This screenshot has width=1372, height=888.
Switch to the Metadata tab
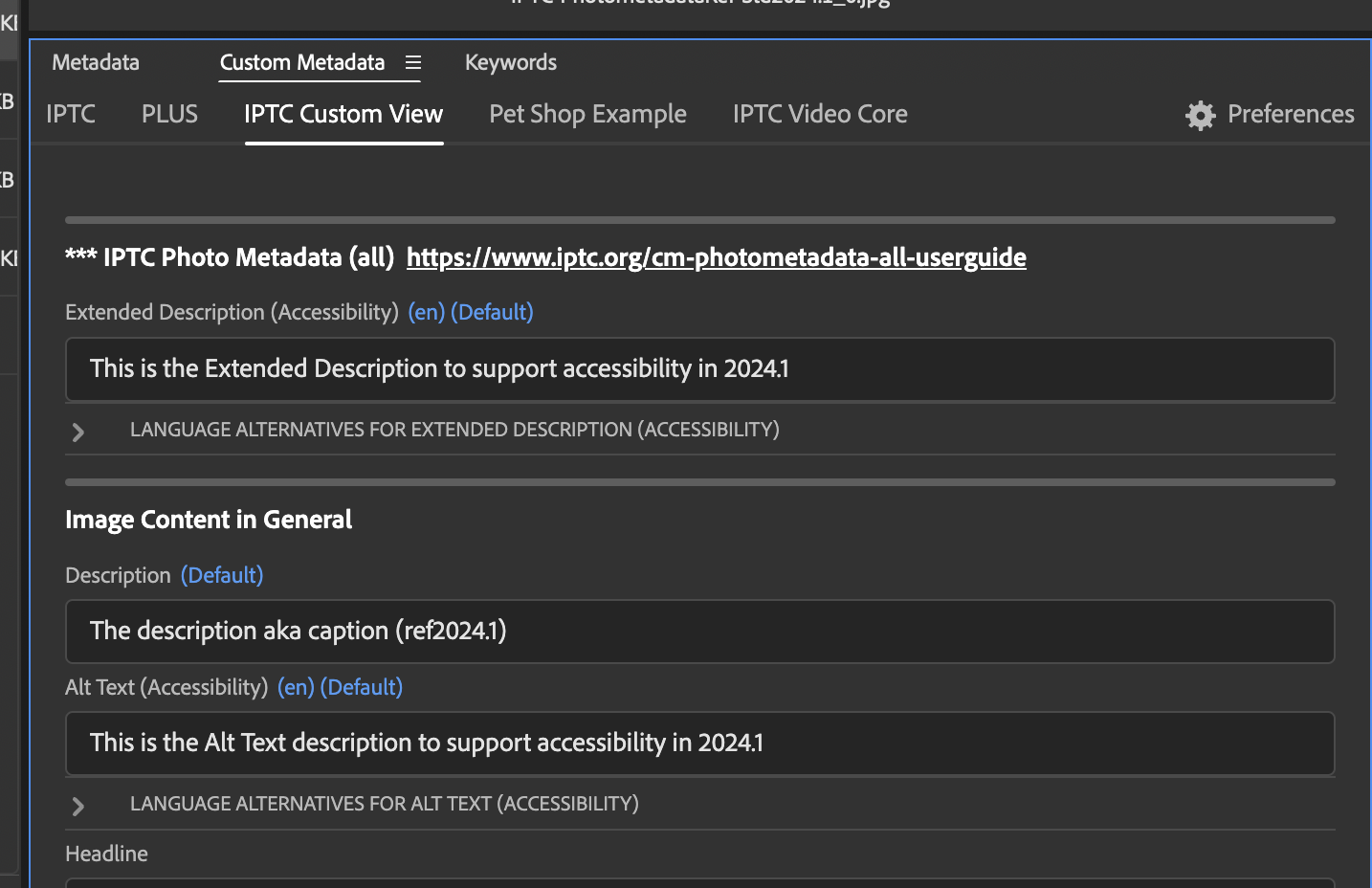95,62
